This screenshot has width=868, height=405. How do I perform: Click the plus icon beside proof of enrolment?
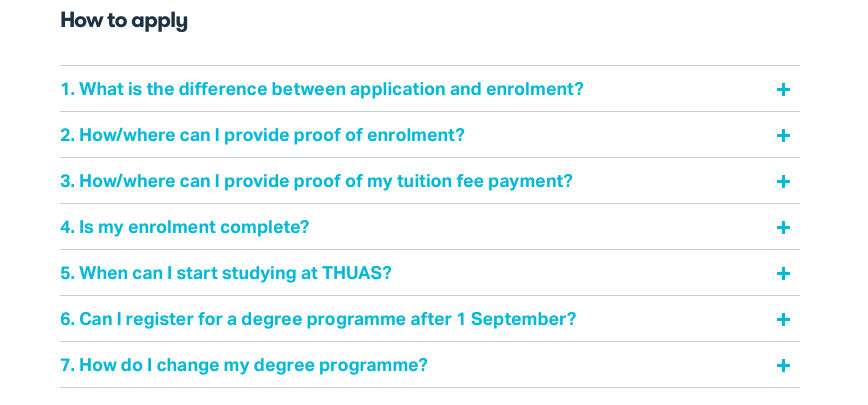pos(783,136)
